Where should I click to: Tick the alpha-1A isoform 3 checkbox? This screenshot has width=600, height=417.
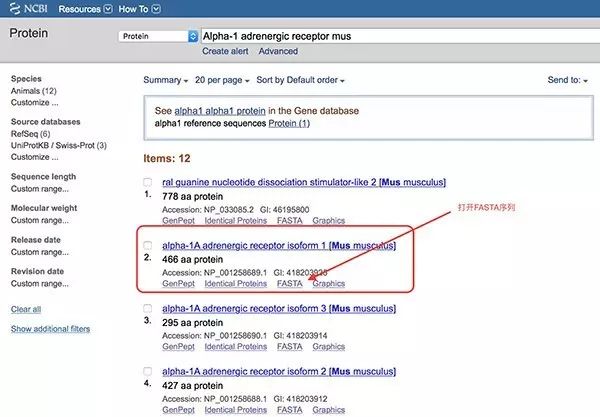(x=149, y=309)
